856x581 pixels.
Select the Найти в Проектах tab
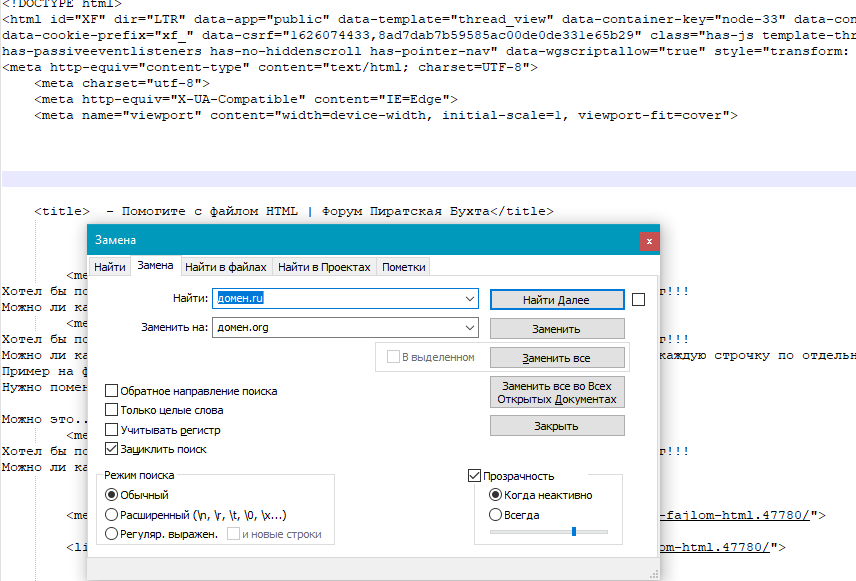pyautogui.click(x=324, y=267)
